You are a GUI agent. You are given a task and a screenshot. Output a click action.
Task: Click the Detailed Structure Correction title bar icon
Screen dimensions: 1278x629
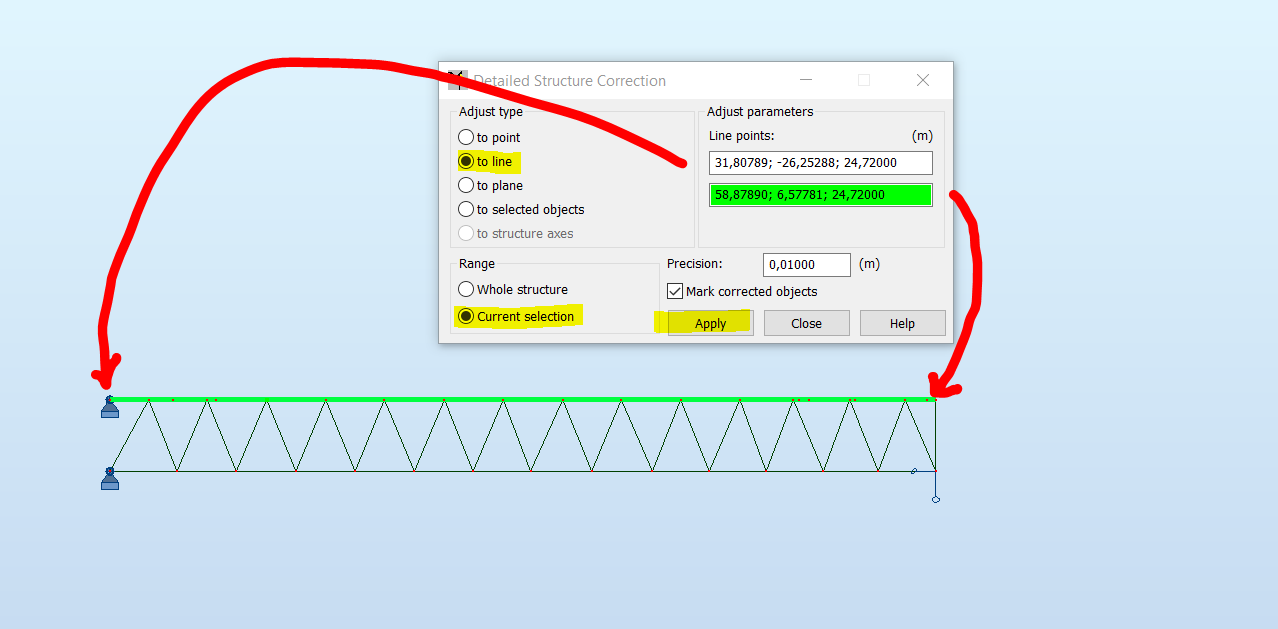point(456,80)
